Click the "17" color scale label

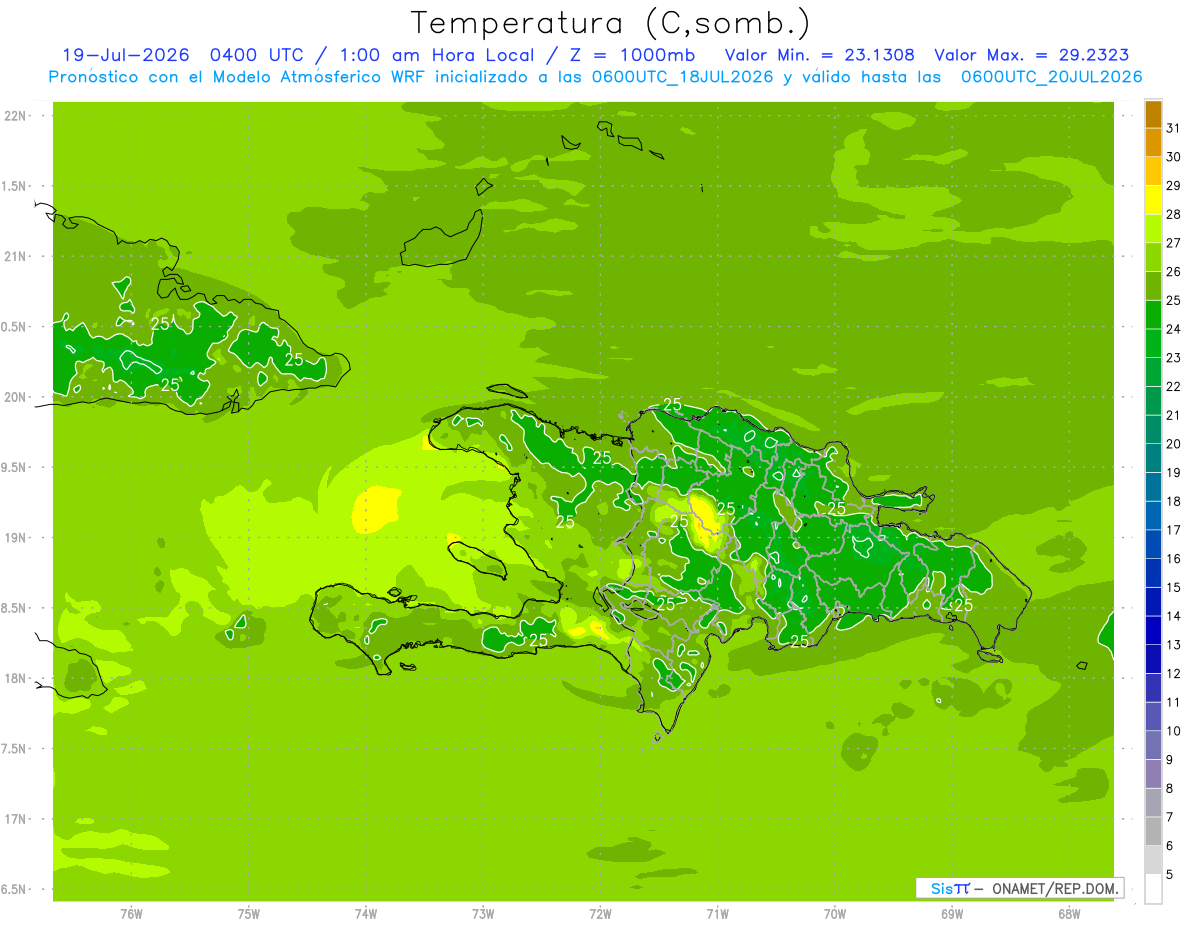1173,530
